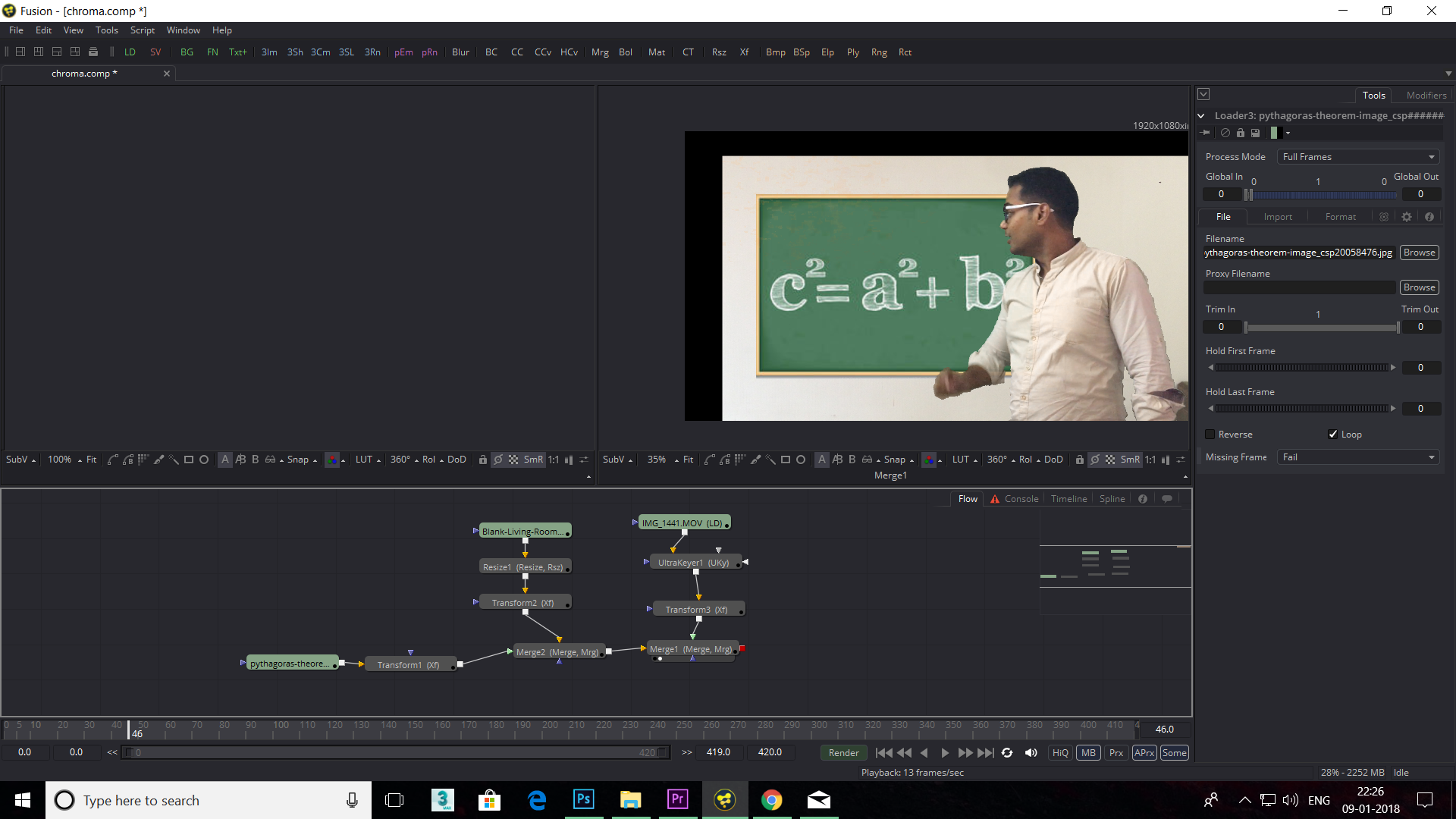Viewport: 1456px width, 819px height.
Task: Toggle APrx auto proxy mode
Action: 1144,753
